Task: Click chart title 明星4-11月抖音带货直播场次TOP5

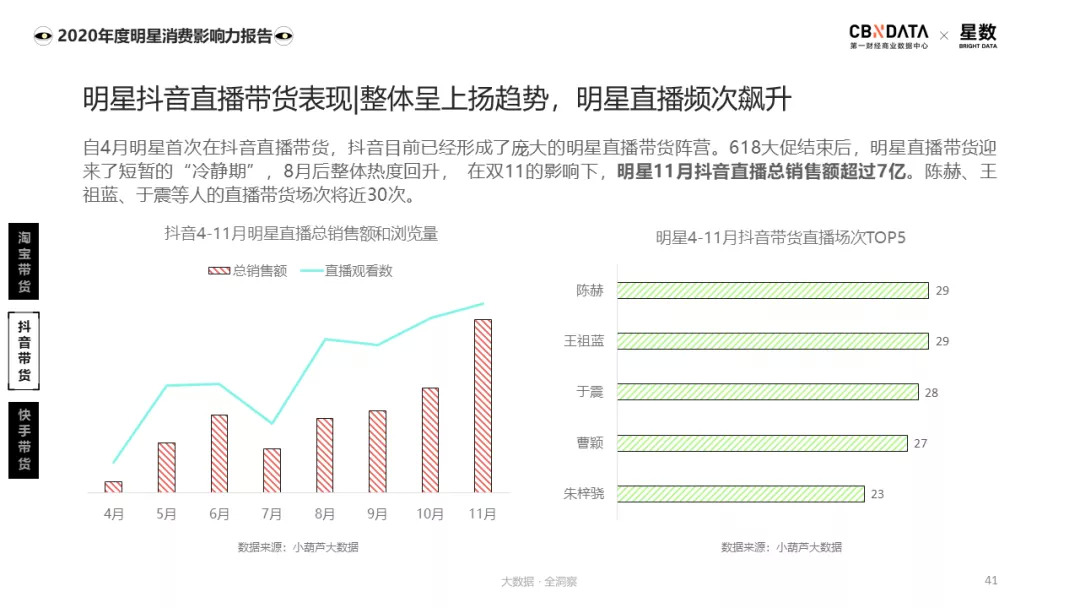Action: tap(780, 238)
